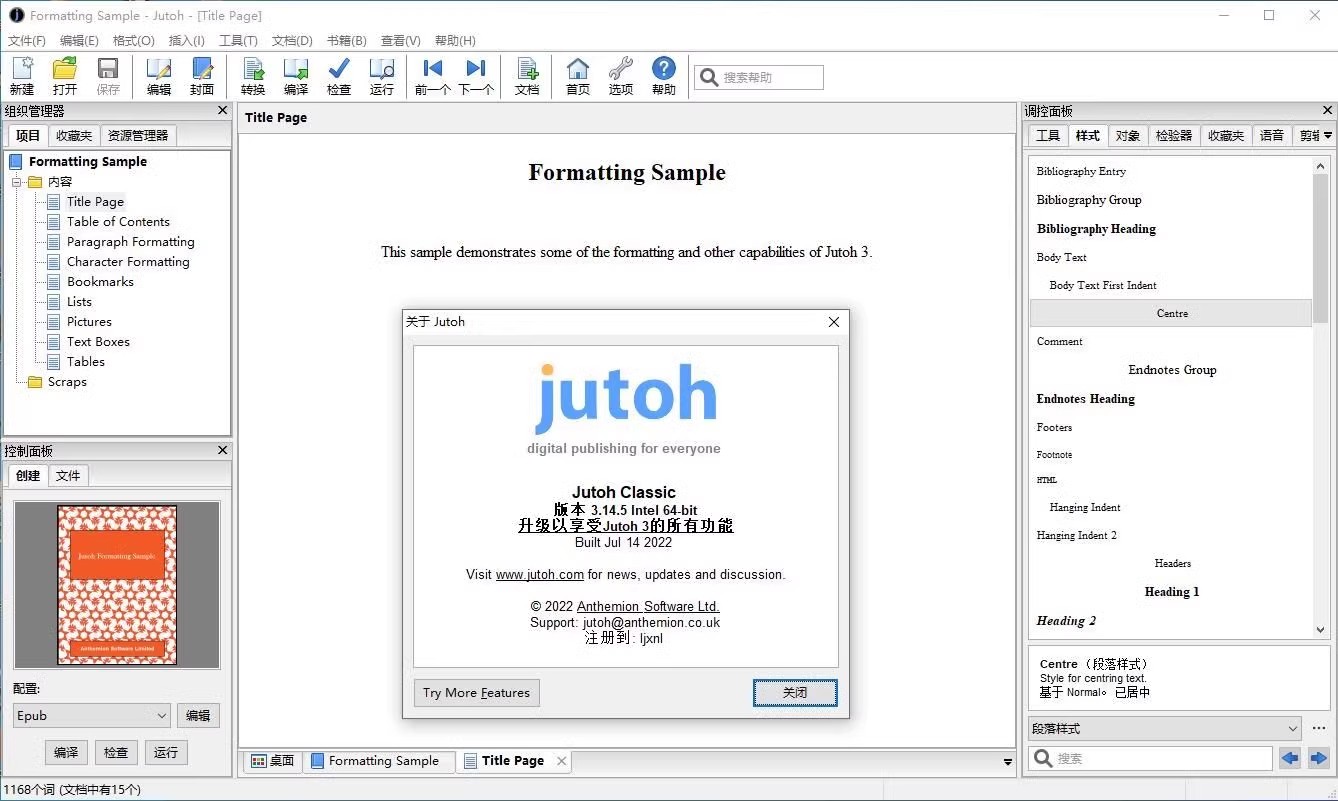Select the Bibliography Heading style
1338x801 pixels.
[x=1171, y=229]
